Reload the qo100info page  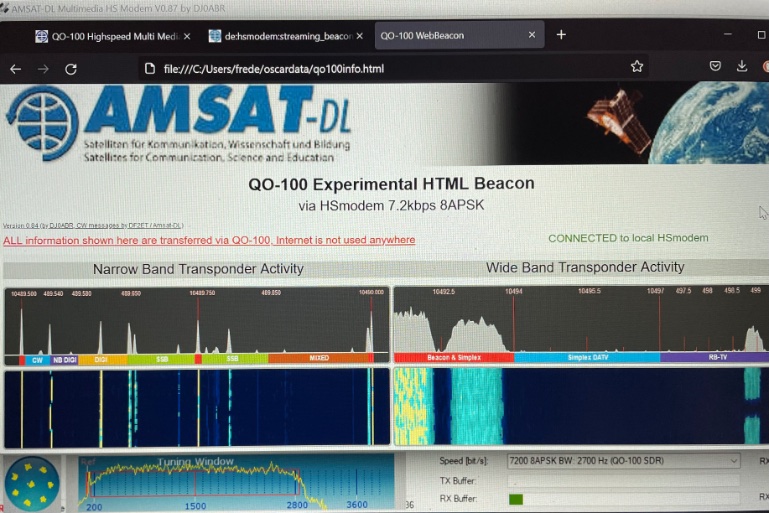[x=71, y=69]
